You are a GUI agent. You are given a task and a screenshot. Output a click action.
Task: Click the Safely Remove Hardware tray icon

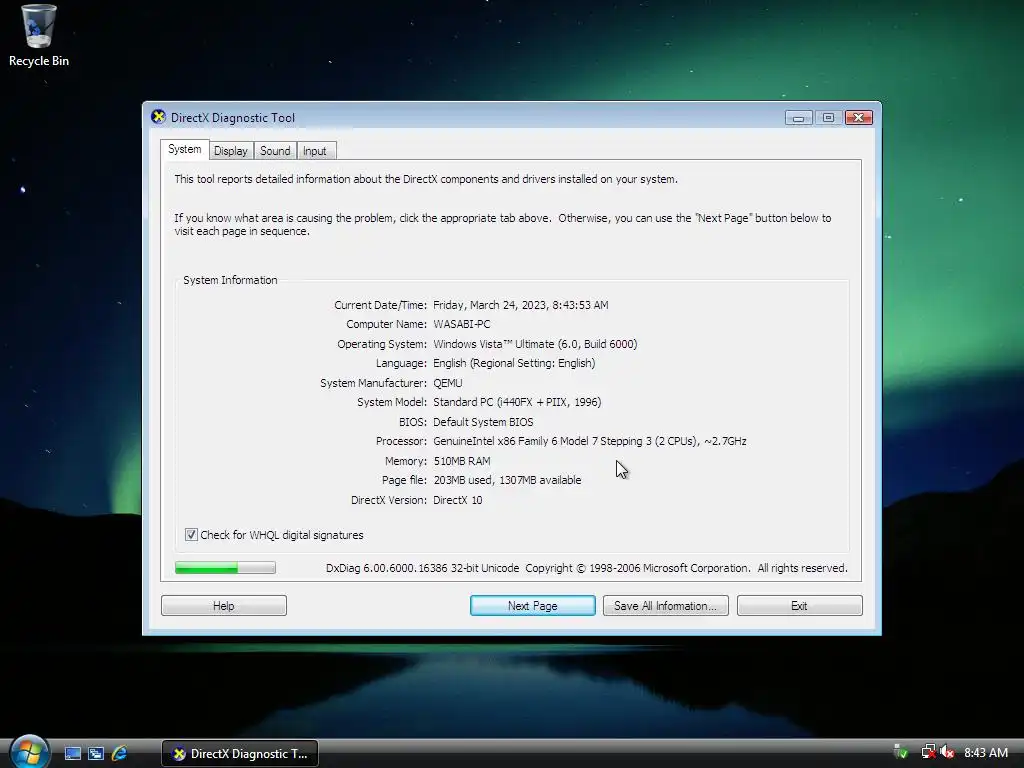click(901, 752)
